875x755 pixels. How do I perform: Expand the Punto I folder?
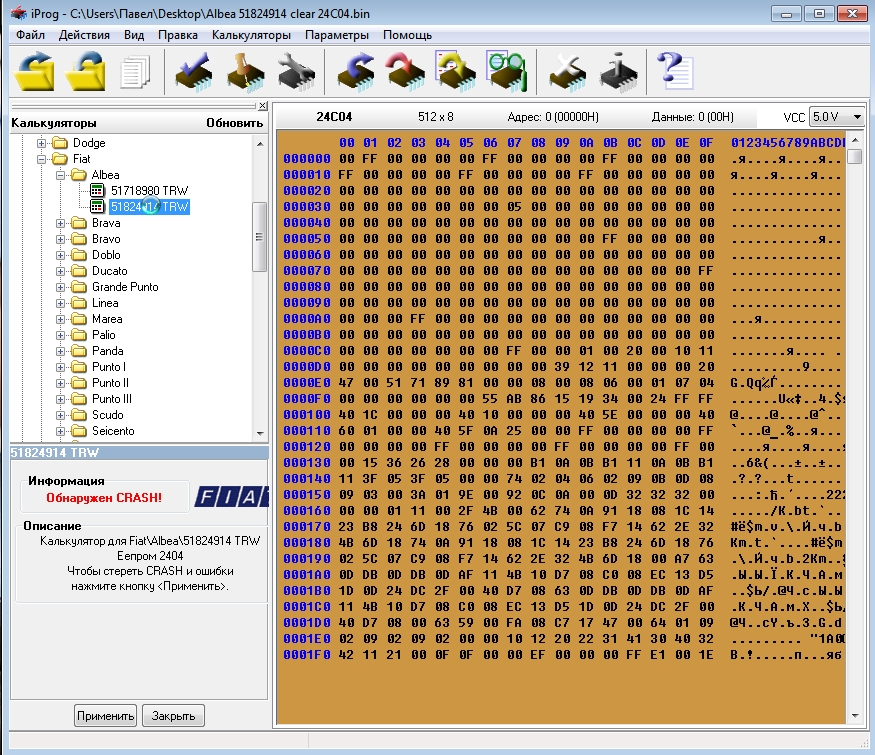point(60,367)
